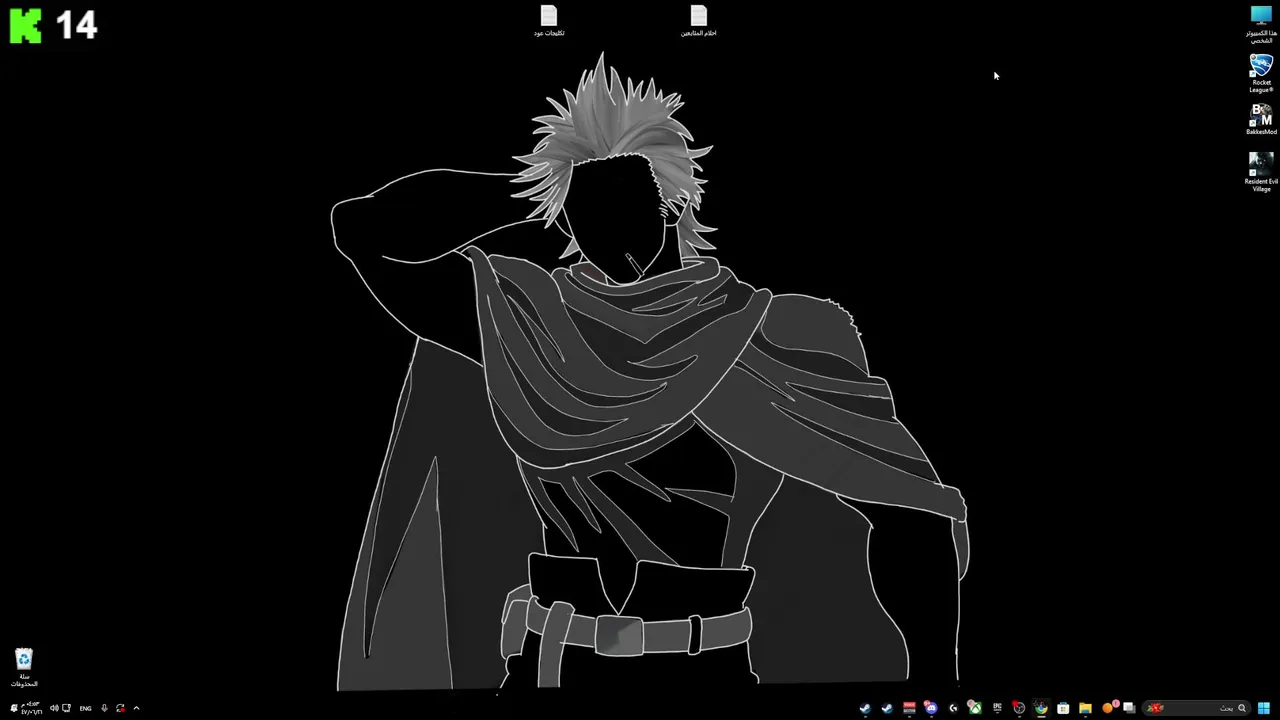
Task: Open Logitech G HUB from taskbar
Action: (953, 708)
